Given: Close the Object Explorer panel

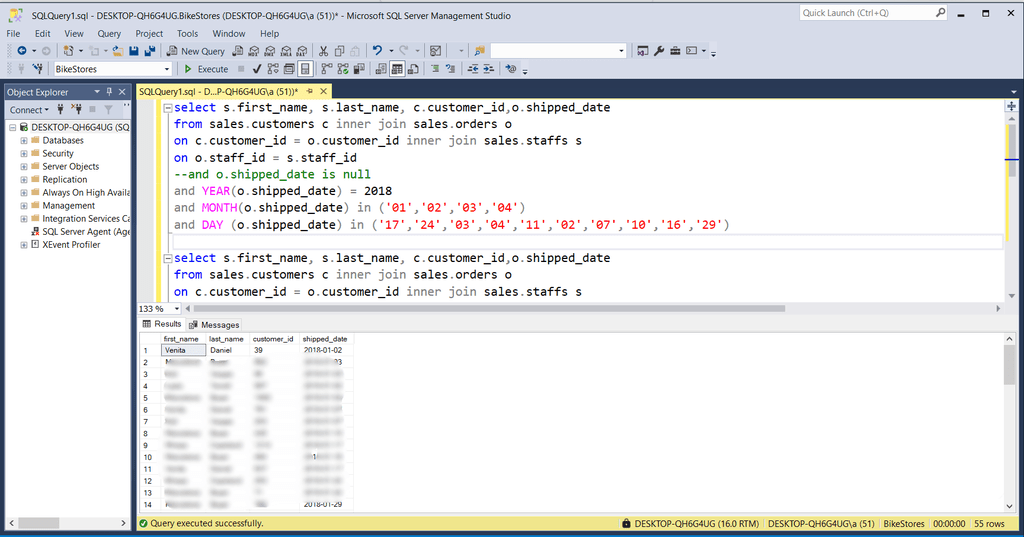Looking at the screenshot, I should point(122,92).
